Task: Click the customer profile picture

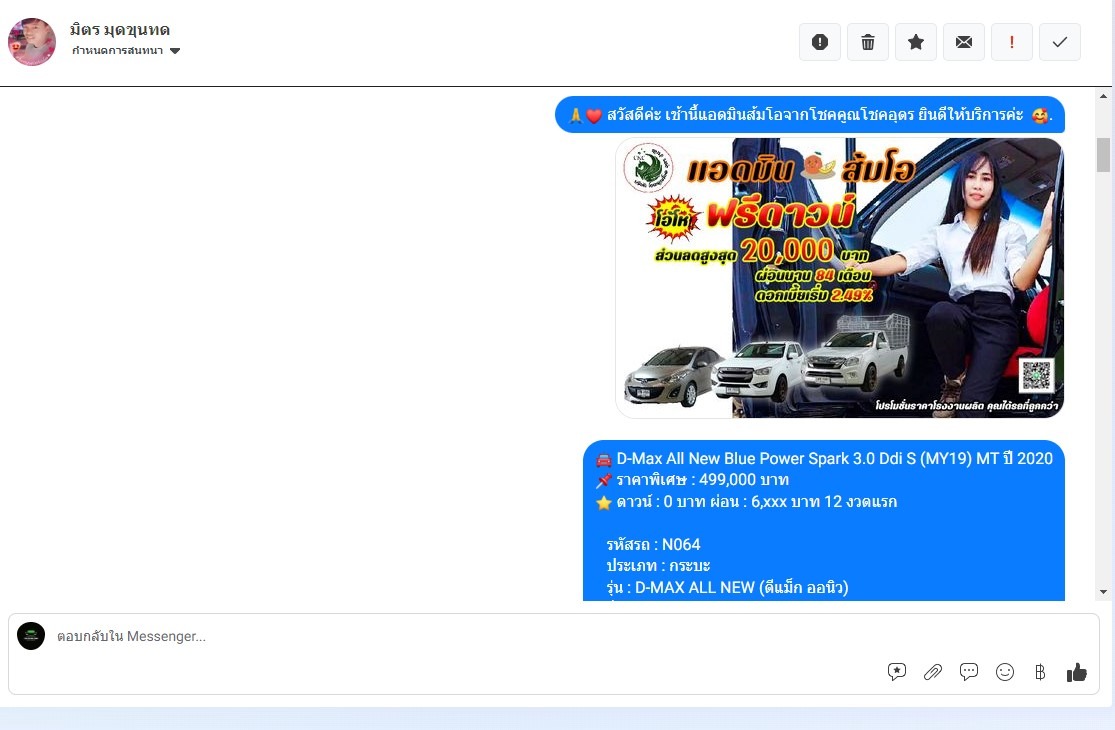Action: pyautogui.click(x=31, y=42)
